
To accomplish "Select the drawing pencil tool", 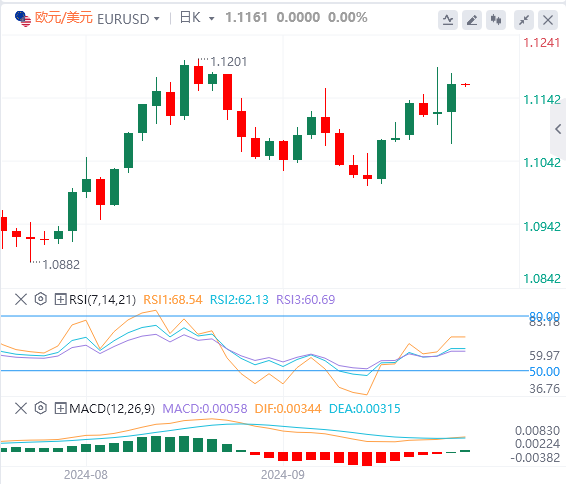I will coord(472,20).
